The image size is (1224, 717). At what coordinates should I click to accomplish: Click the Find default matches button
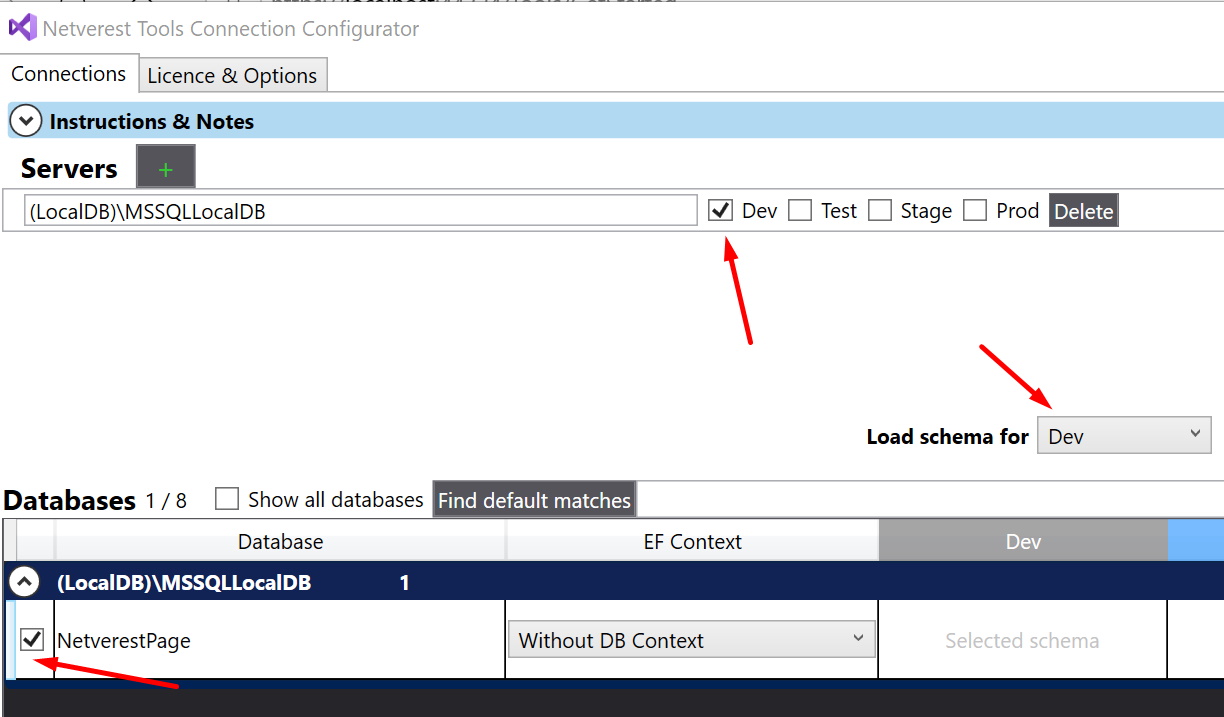click(x=534, y=500)
